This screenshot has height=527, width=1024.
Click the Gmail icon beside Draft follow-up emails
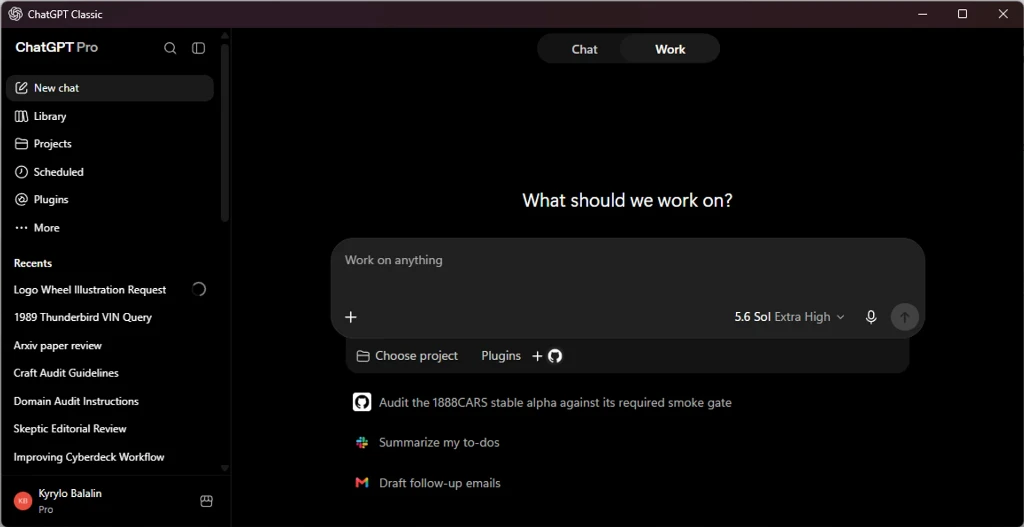362,483
